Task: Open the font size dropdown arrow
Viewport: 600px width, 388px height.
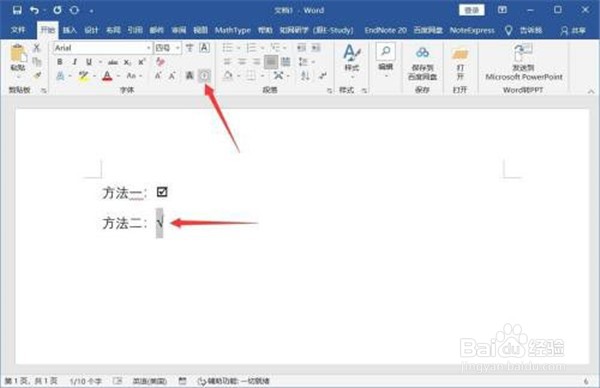Action: click(178, 48)
